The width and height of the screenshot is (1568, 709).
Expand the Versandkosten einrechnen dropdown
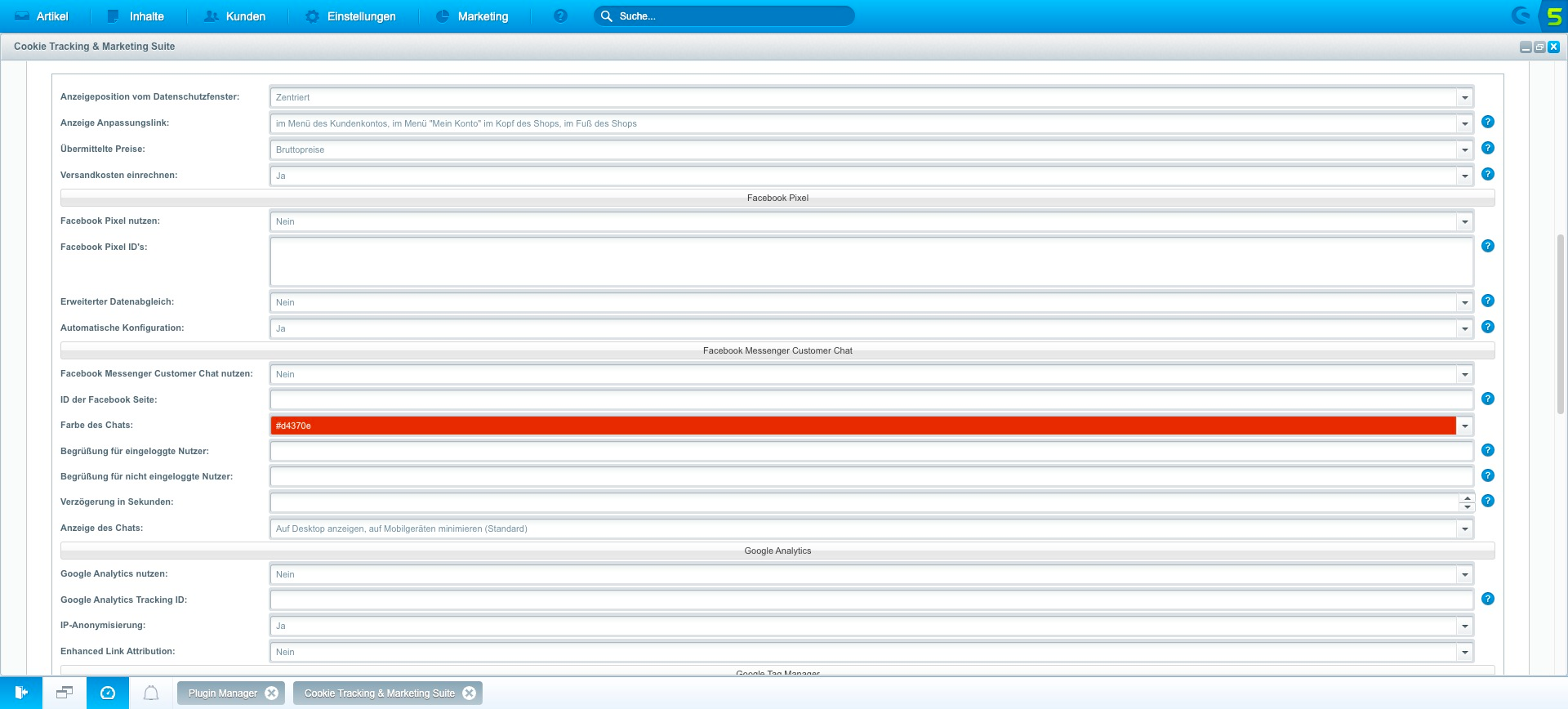tap(1465, 176)
